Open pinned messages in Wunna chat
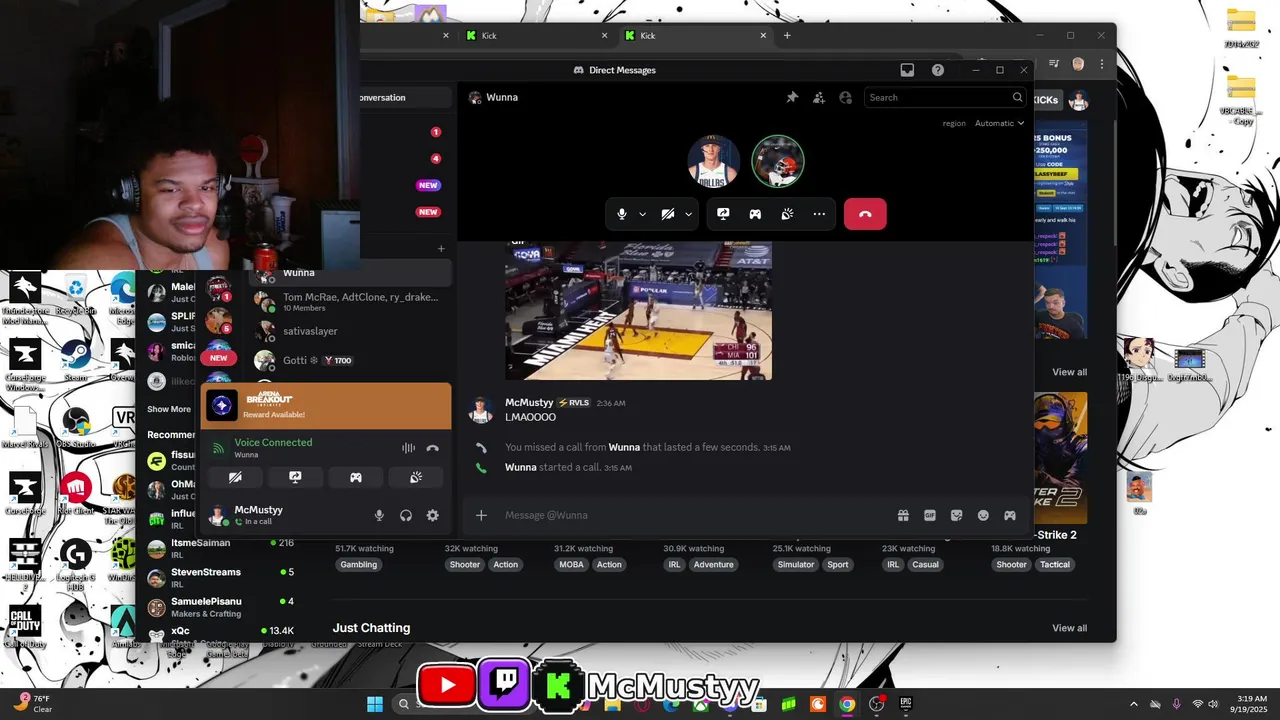 point(792,97)
